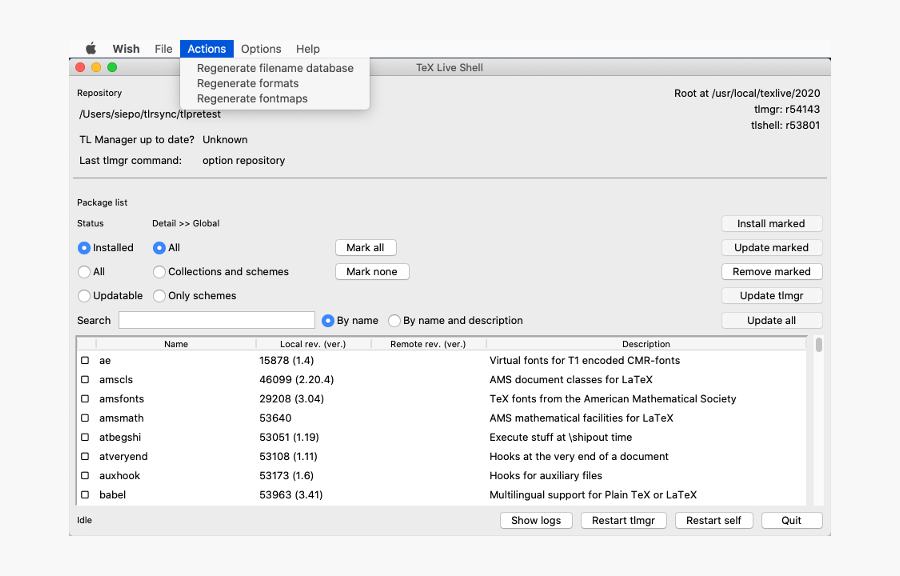Mark the ae package checkbox
The width and height of the screenshot is (900, 576).
[85, 360]
